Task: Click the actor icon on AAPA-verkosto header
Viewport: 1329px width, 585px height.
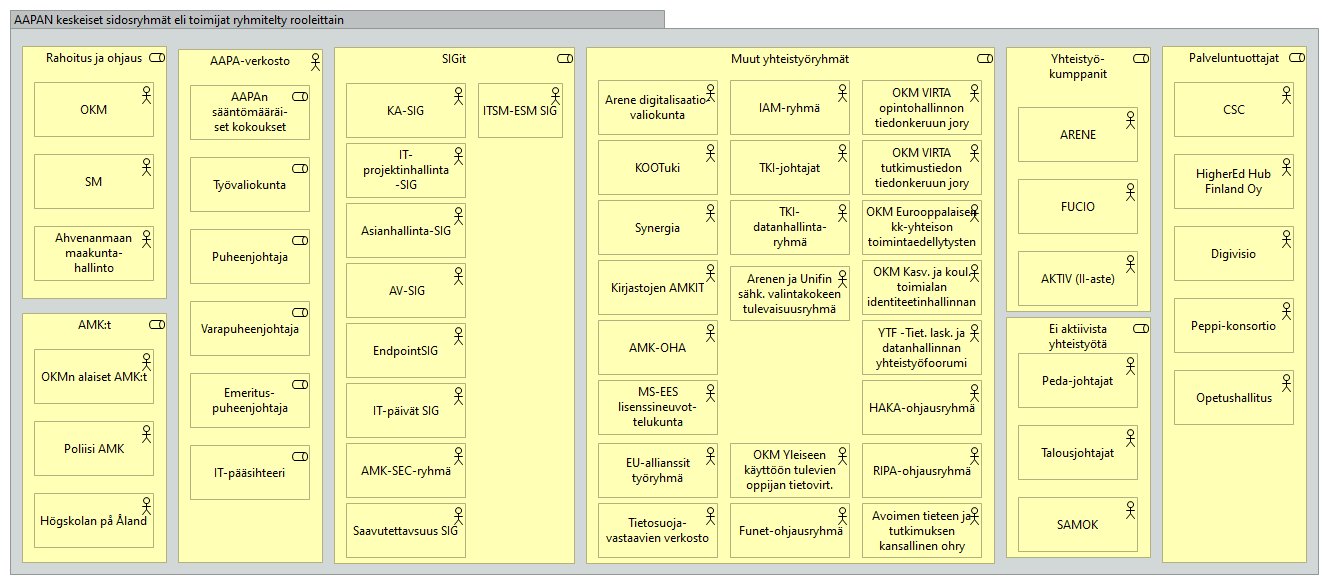Action: pos(315,62)
